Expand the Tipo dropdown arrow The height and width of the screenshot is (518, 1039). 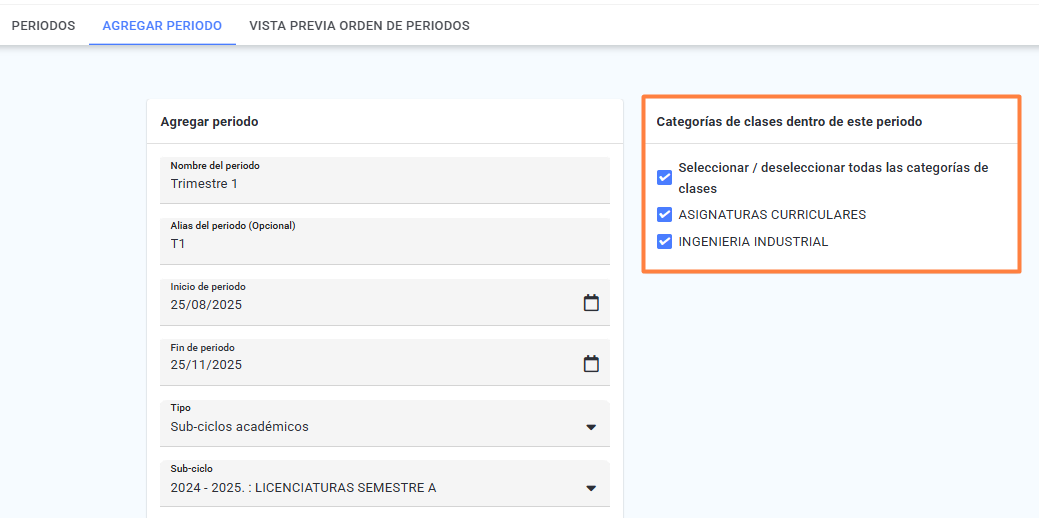[591, 427]
